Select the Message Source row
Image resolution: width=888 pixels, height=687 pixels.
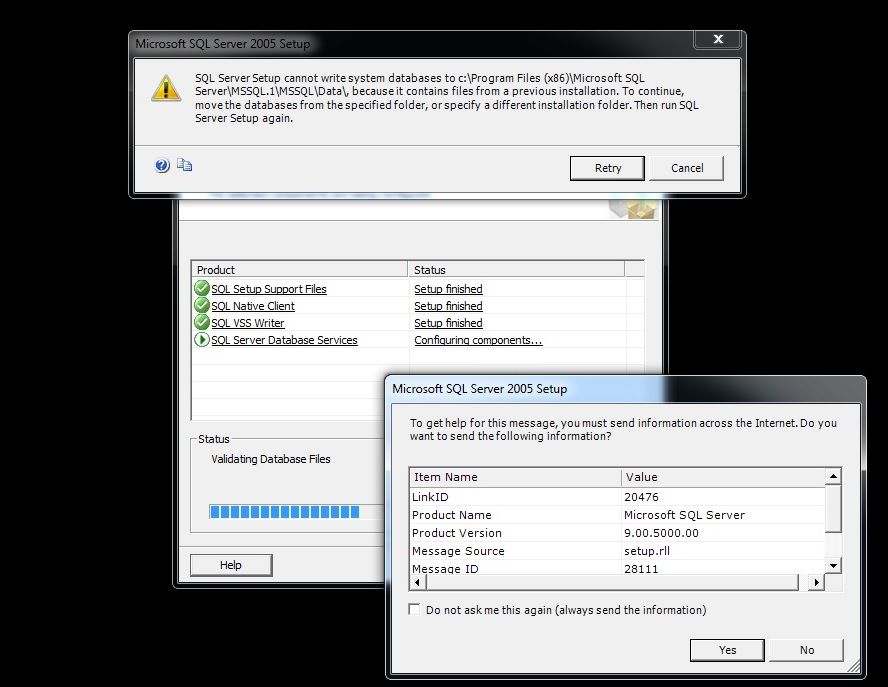pos(617,551)
